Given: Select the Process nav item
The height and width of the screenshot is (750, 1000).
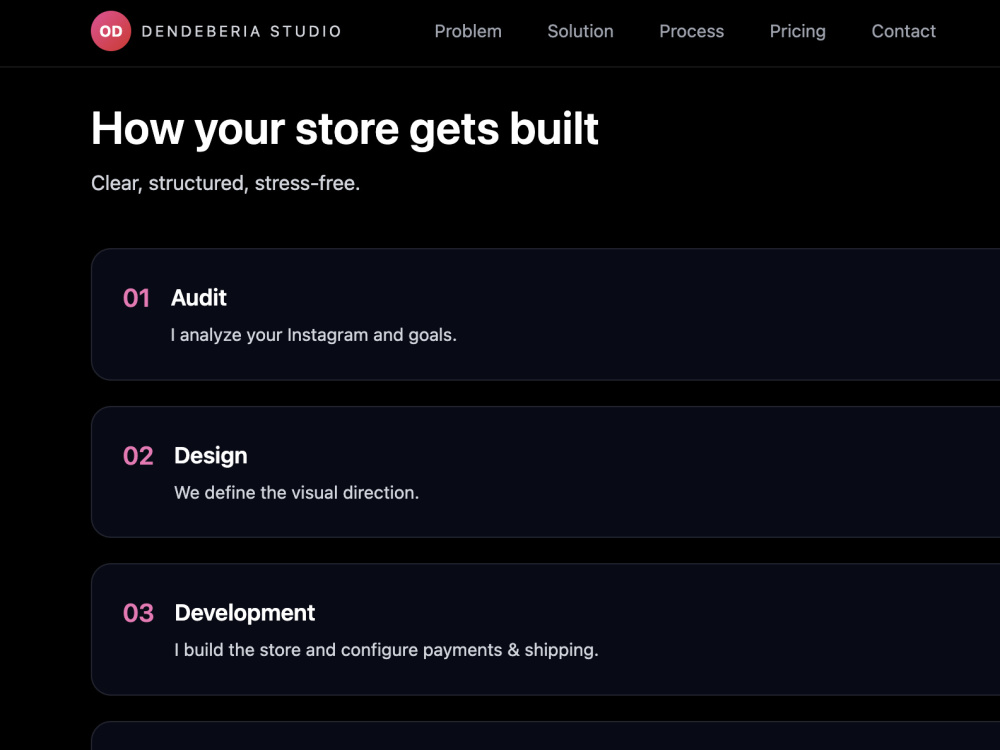Looking at the screenshot, I should 691,31.
